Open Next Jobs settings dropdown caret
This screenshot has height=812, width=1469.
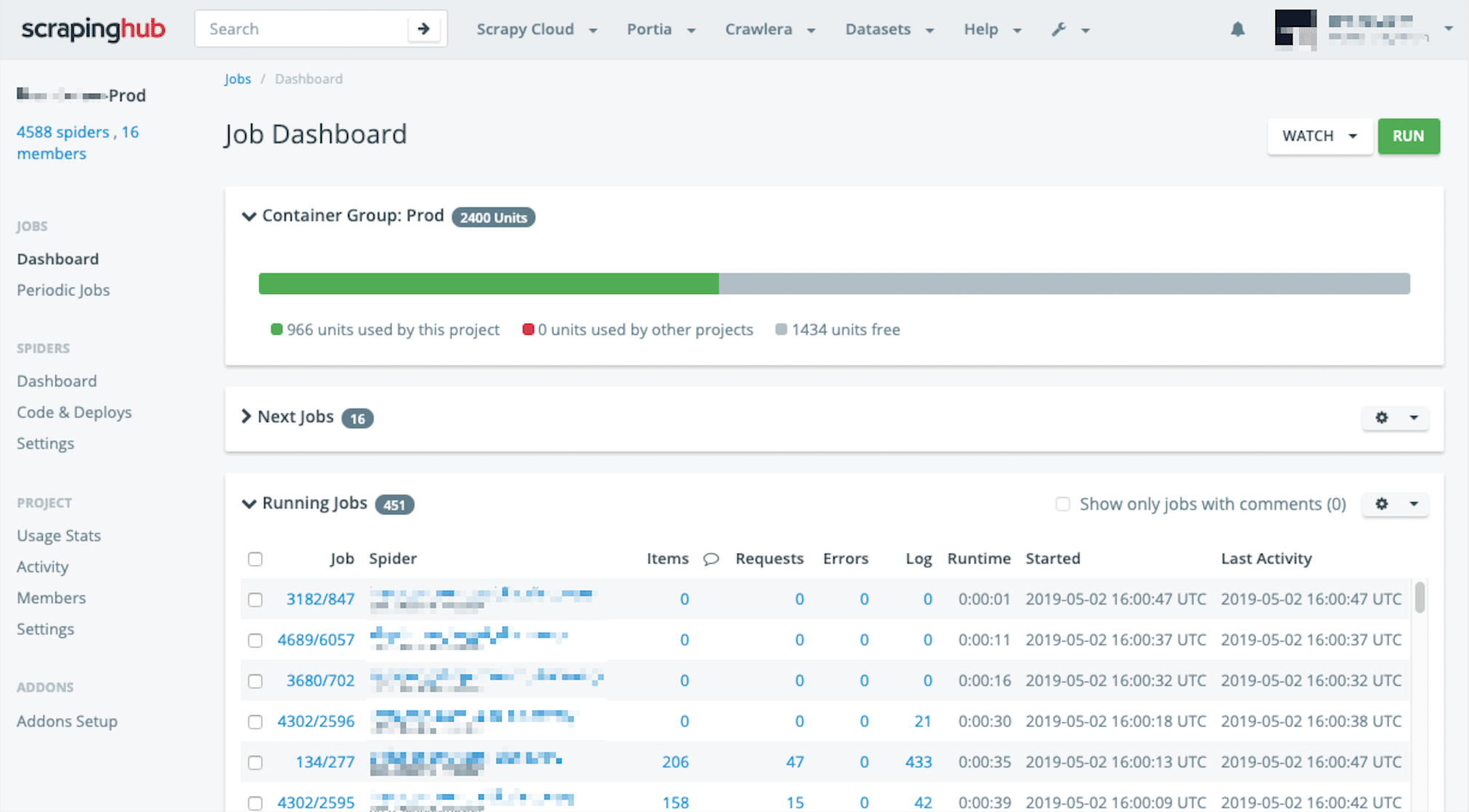(1414, 418)
